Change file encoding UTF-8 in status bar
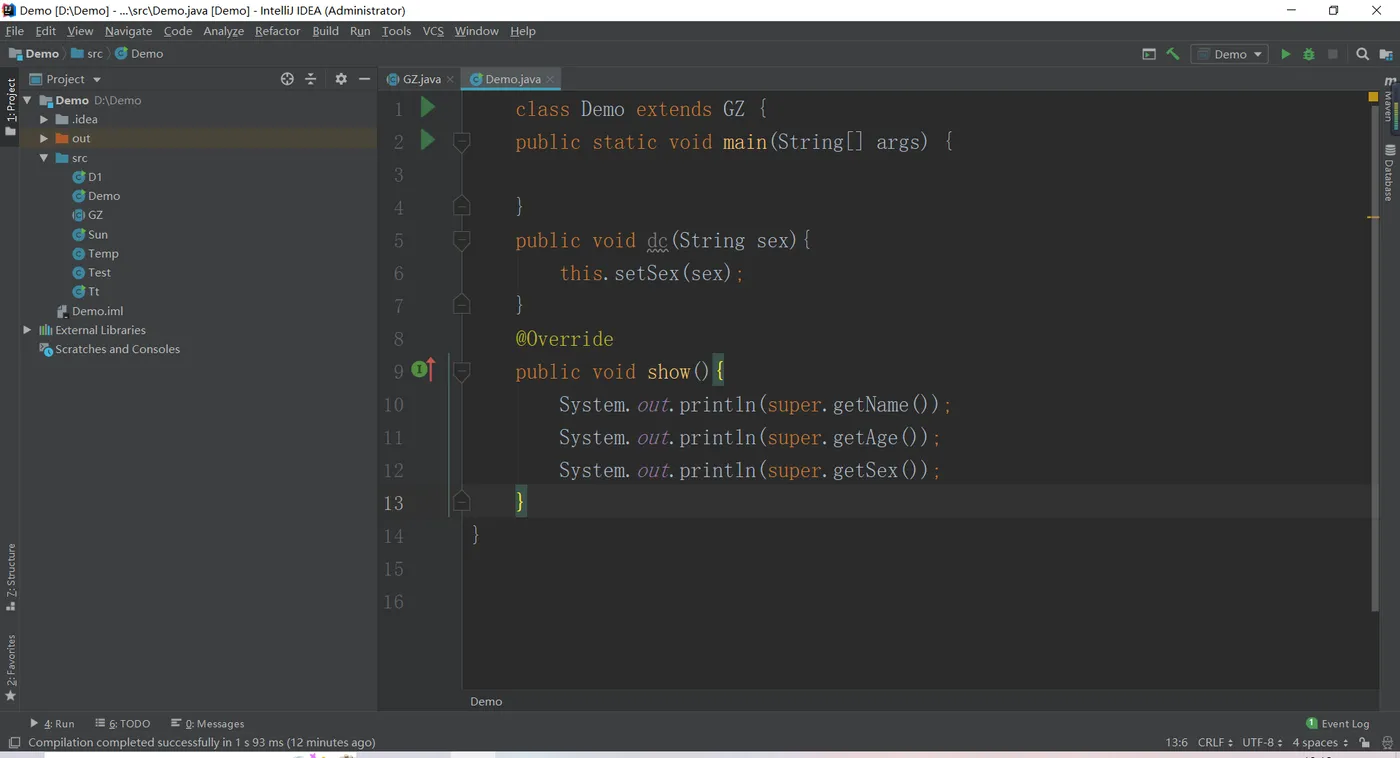The height and width of the screenshot is (758, 1400). (x=1263, y=743)
